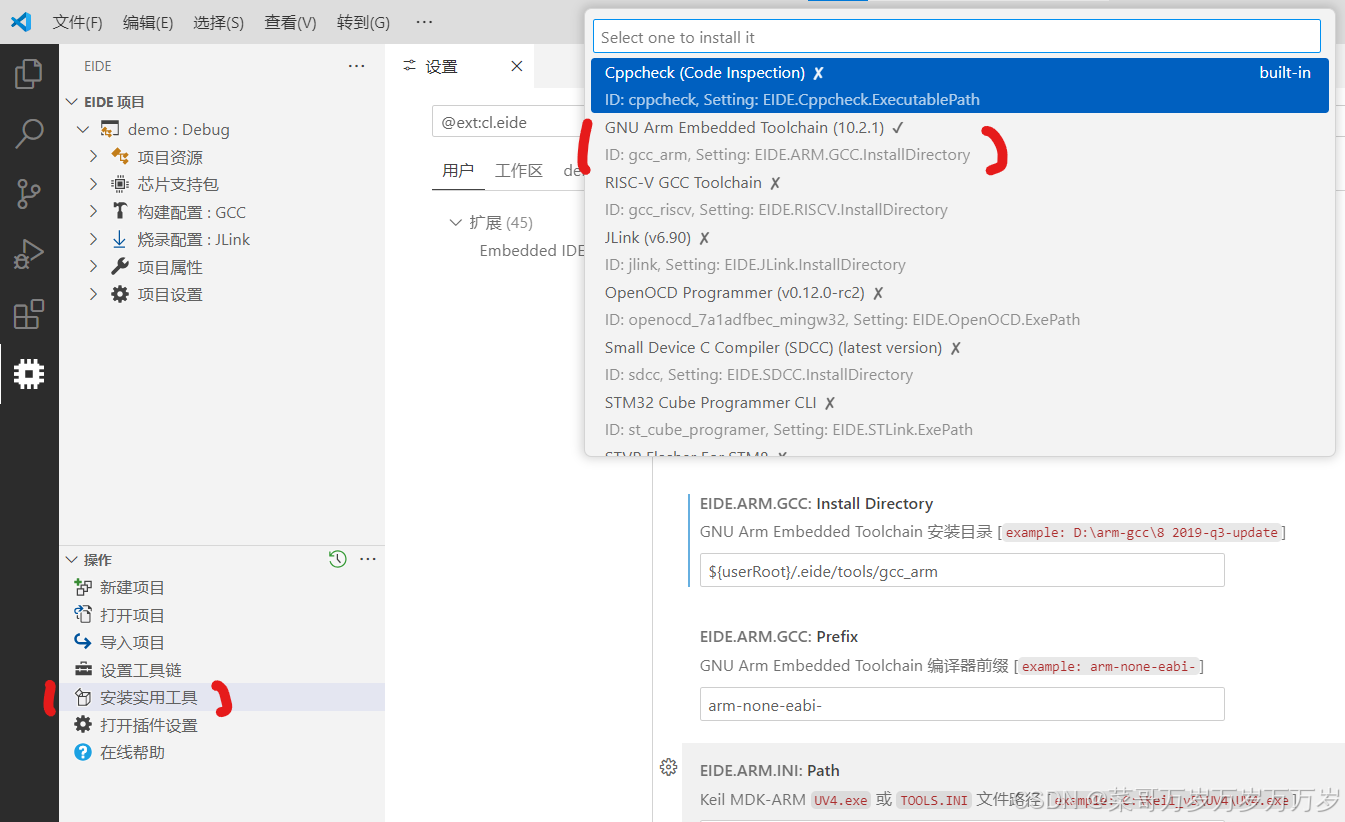
Task: Collapse the 操作 section
Action: click(x=72, y=560)
